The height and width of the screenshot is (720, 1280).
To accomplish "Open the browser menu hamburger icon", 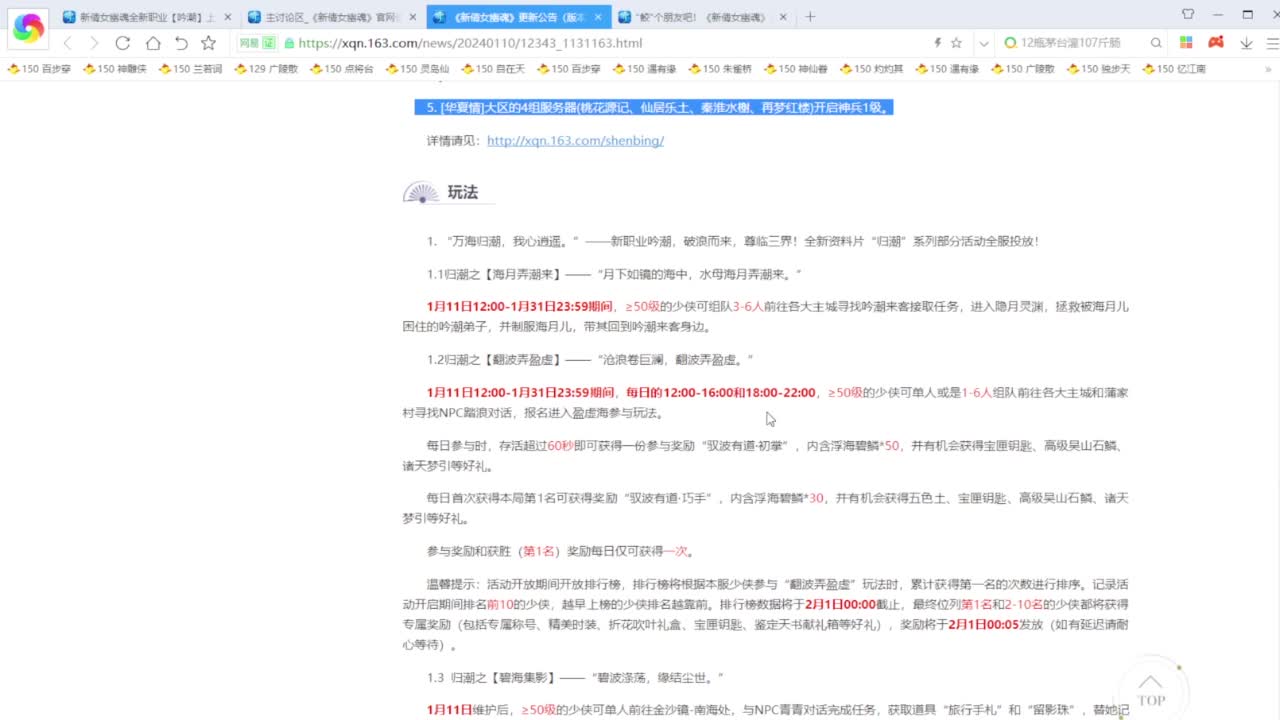I will (x=1273, y=44).
